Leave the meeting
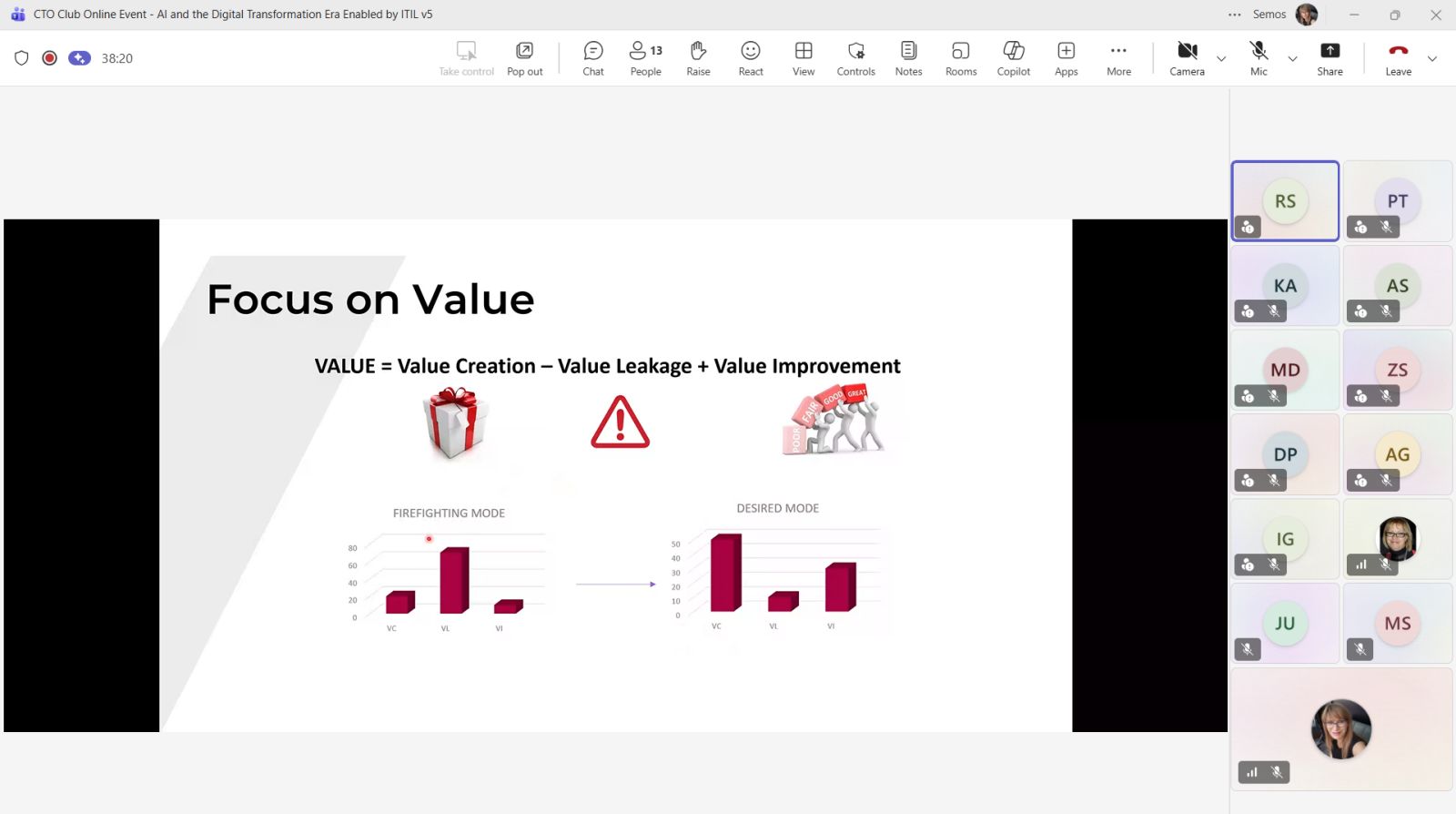 [1398, 58]
